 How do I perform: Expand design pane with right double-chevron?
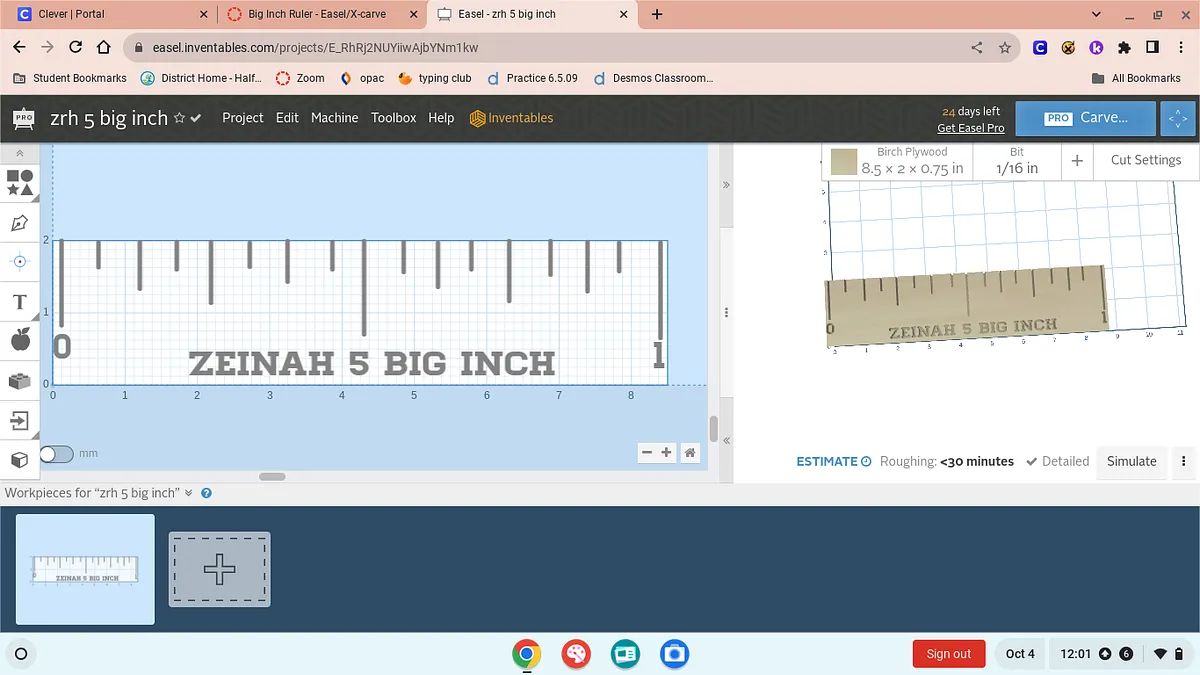click(726, 185)
